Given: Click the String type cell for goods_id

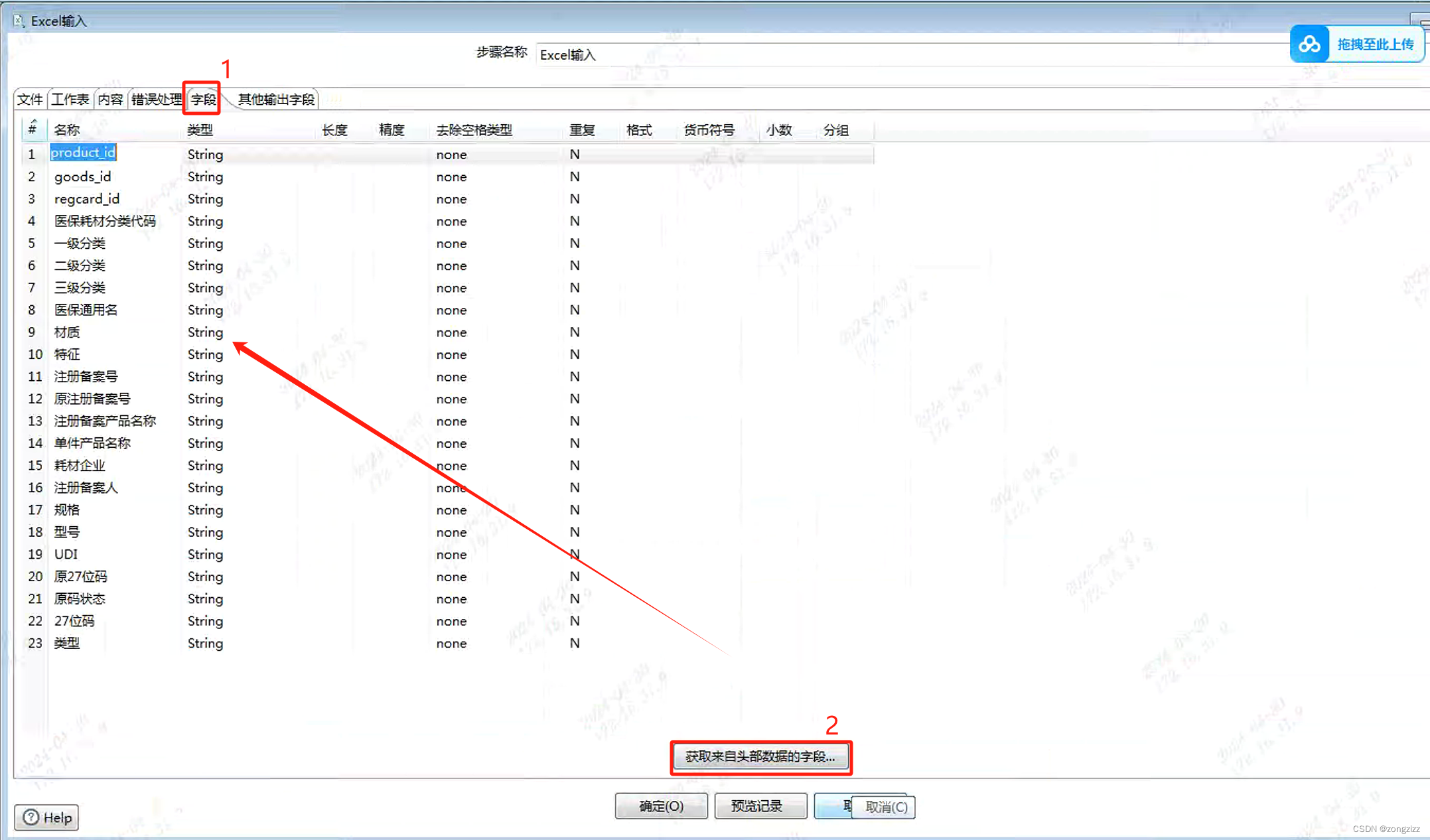Looking at the screenshot, I should coord(204,176).
